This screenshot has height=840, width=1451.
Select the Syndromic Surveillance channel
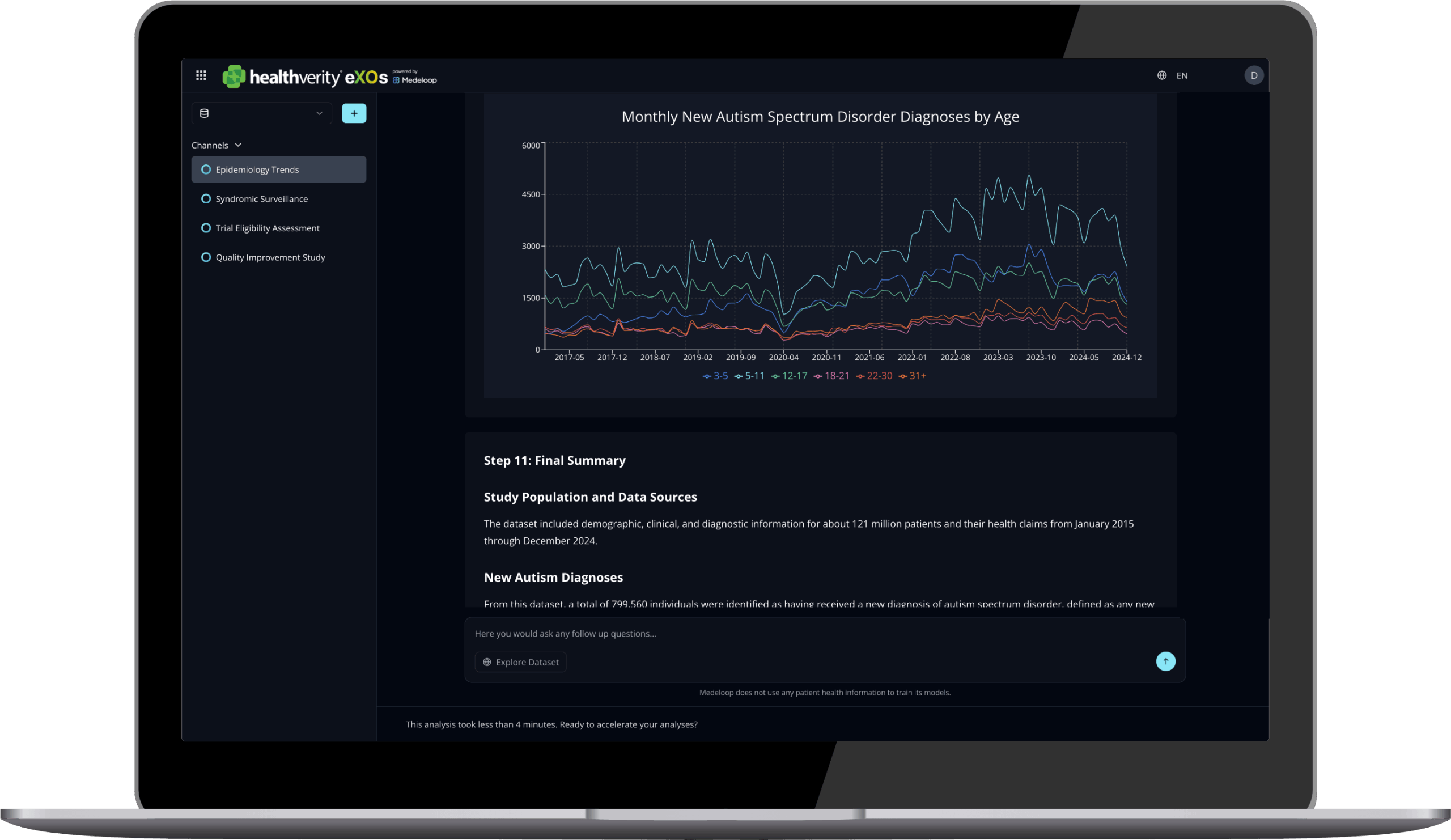point(261,198)
